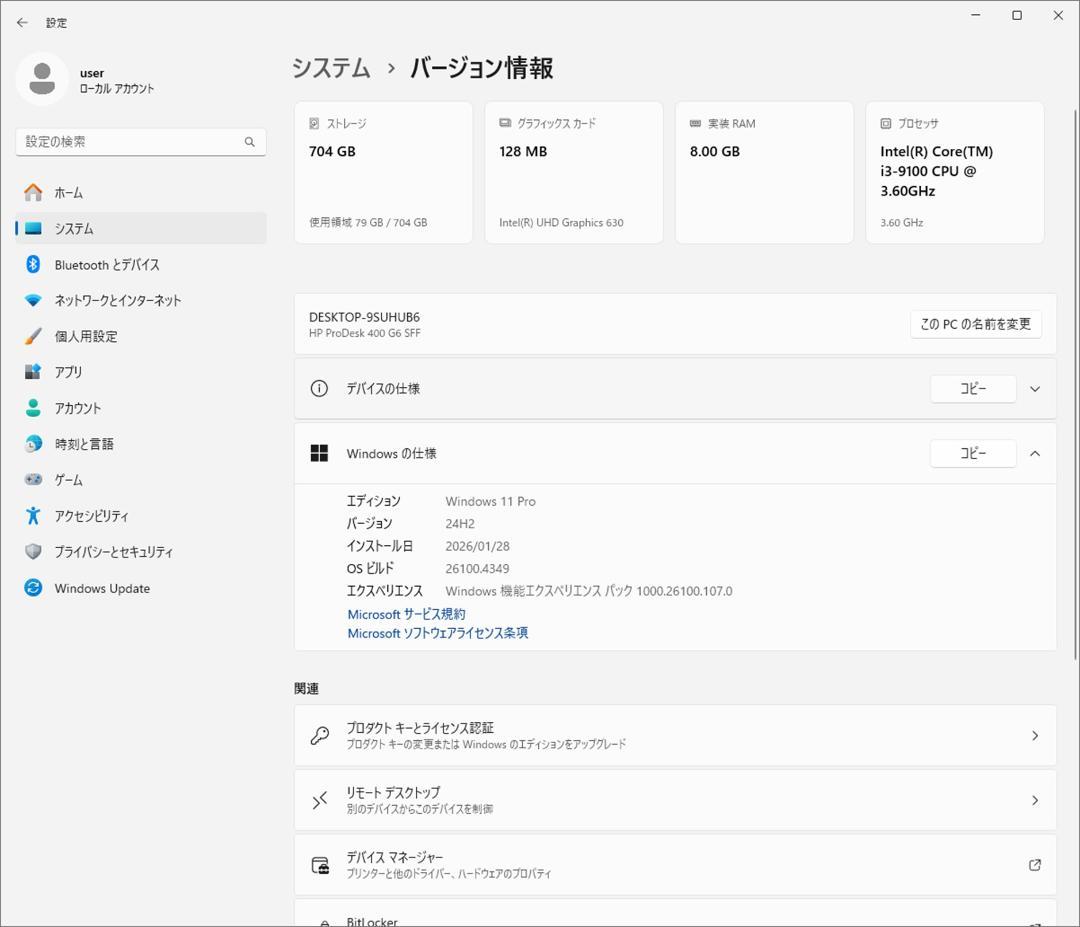Click the search magnifier icon
The height and width of the screenshot is (927, 1080).
tap(249, 142)
